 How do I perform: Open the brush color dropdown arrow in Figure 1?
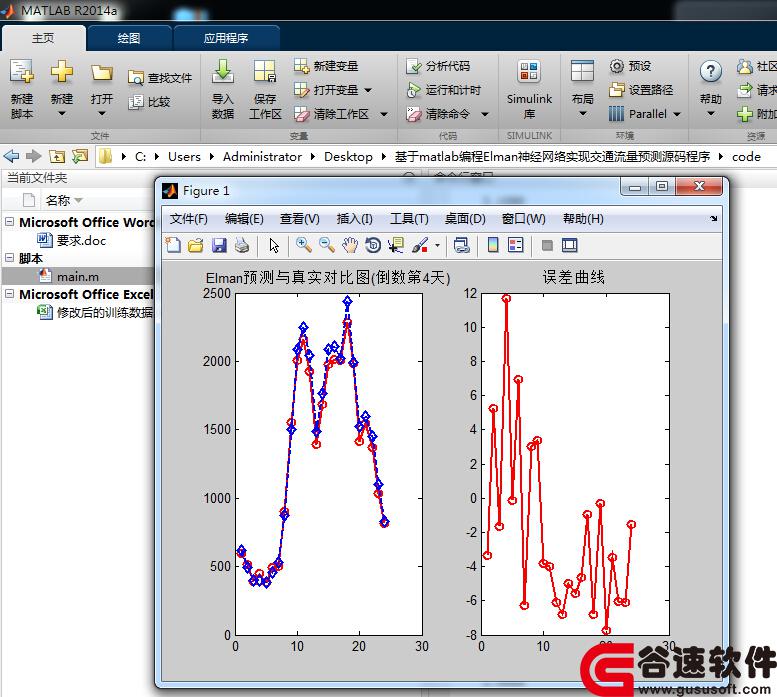coord(437,245)
